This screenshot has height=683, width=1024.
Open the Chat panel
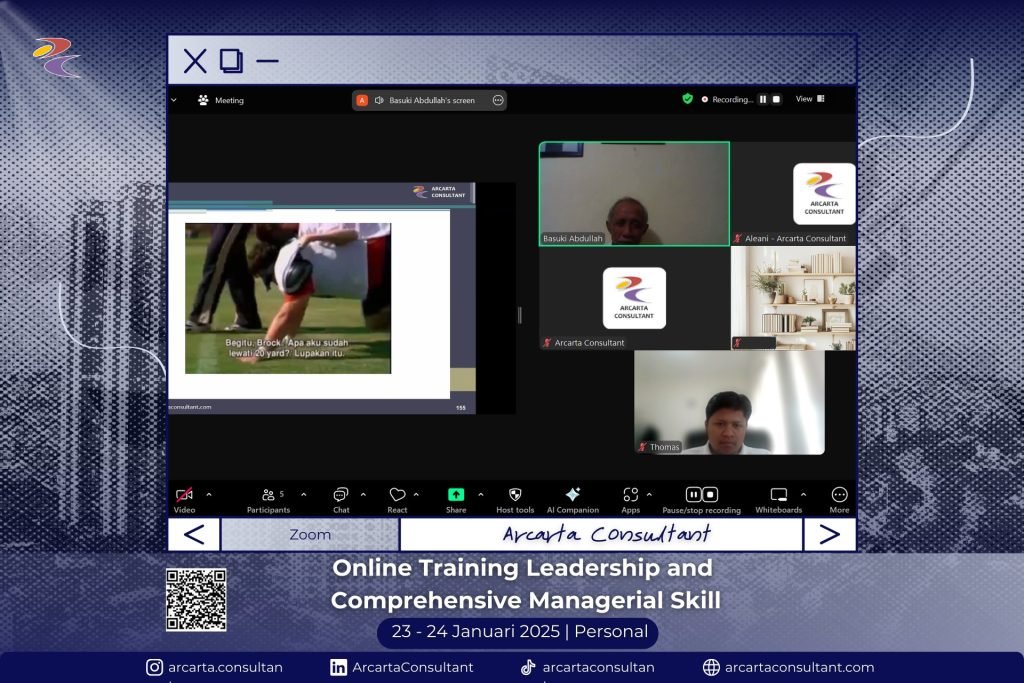[x=341, y=495]
